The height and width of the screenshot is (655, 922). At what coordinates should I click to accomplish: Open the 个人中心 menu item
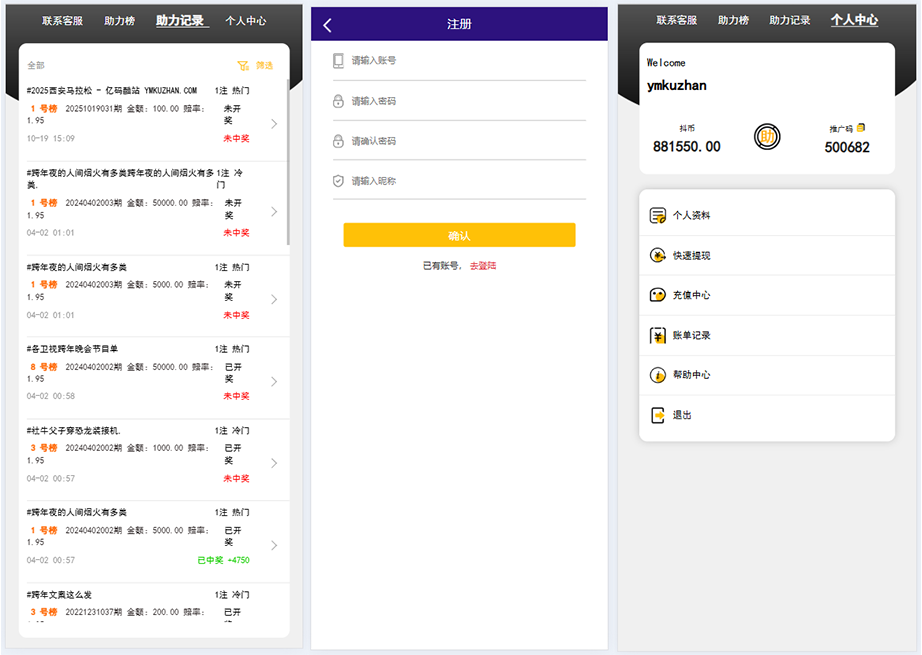pos(854,19)
